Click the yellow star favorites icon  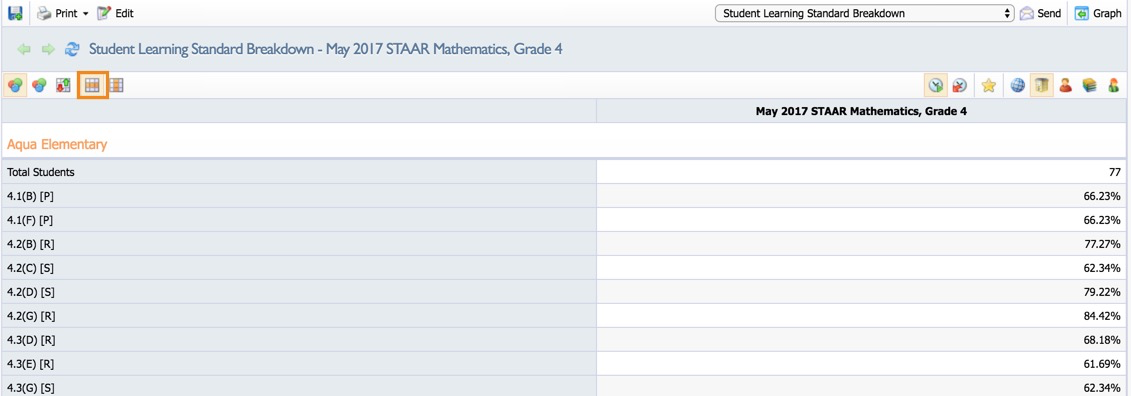coord(988,85)
